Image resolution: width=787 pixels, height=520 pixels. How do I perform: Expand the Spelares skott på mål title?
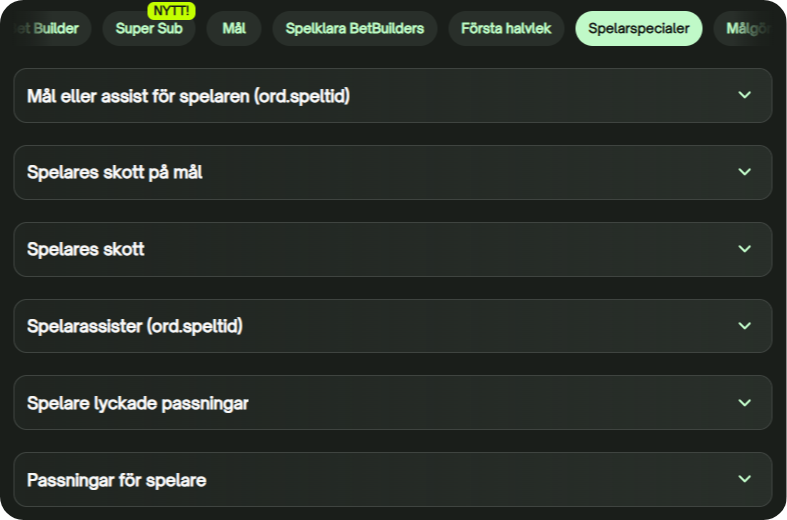[115, 173]
